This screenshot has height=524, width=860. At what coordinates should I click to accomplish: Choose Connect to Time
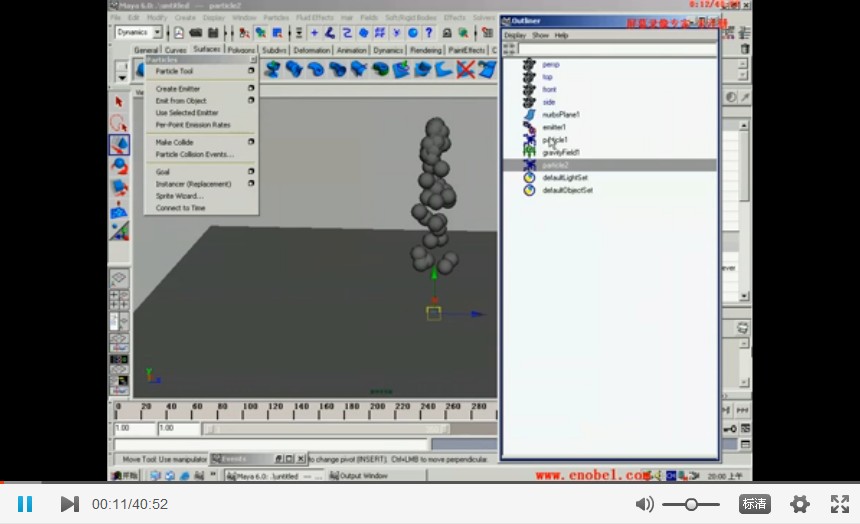pyautogui.click(x=180, y=208)
